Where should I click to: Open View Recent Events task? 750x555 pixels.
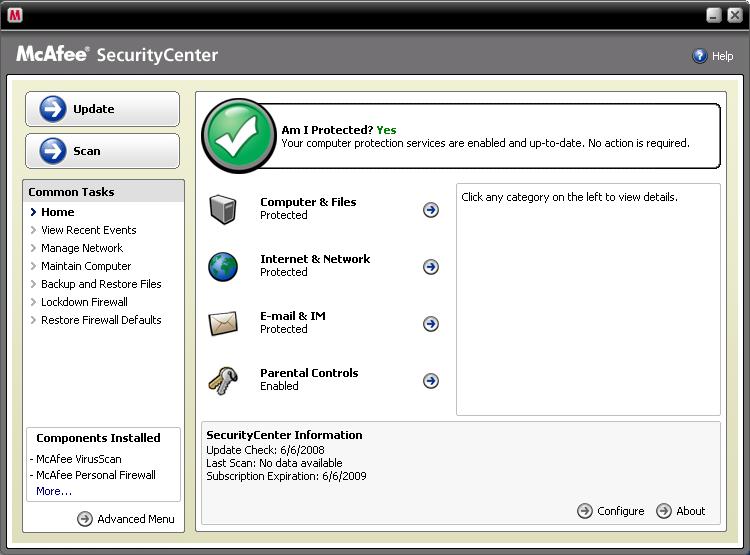point(88,230)
